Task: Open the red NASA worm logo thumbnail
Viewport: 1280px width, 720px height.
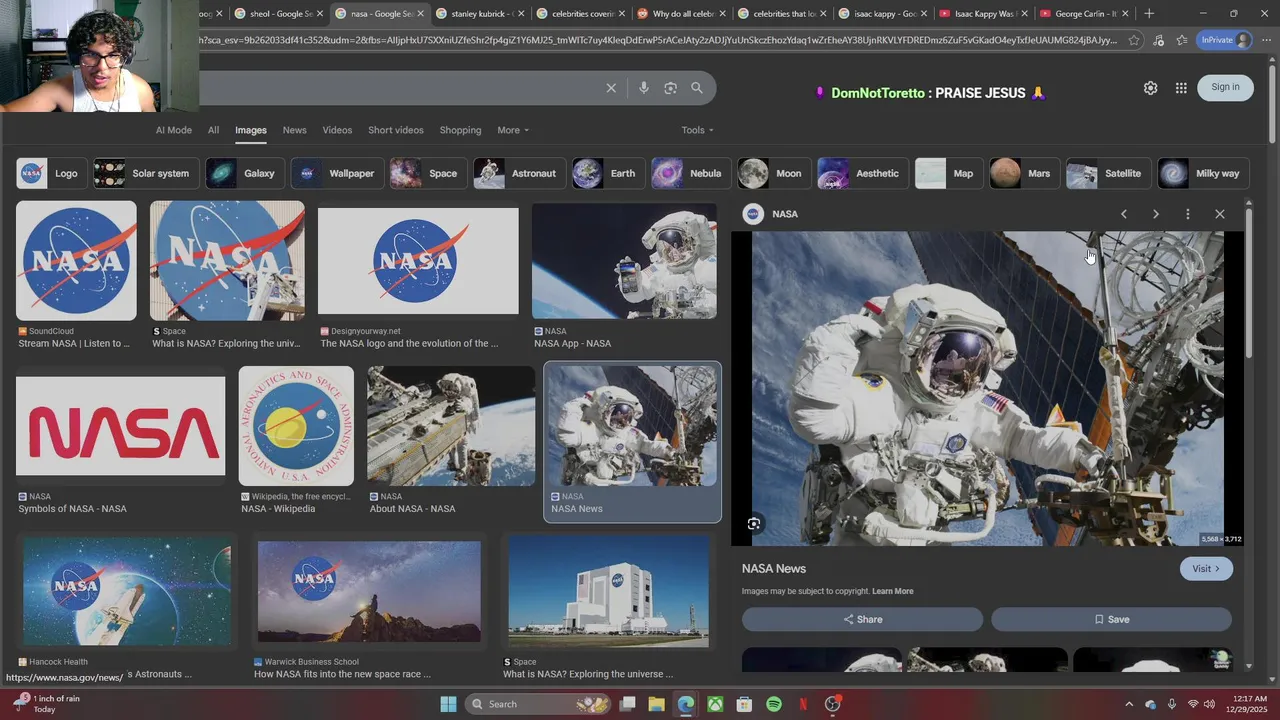Action: 121,426
